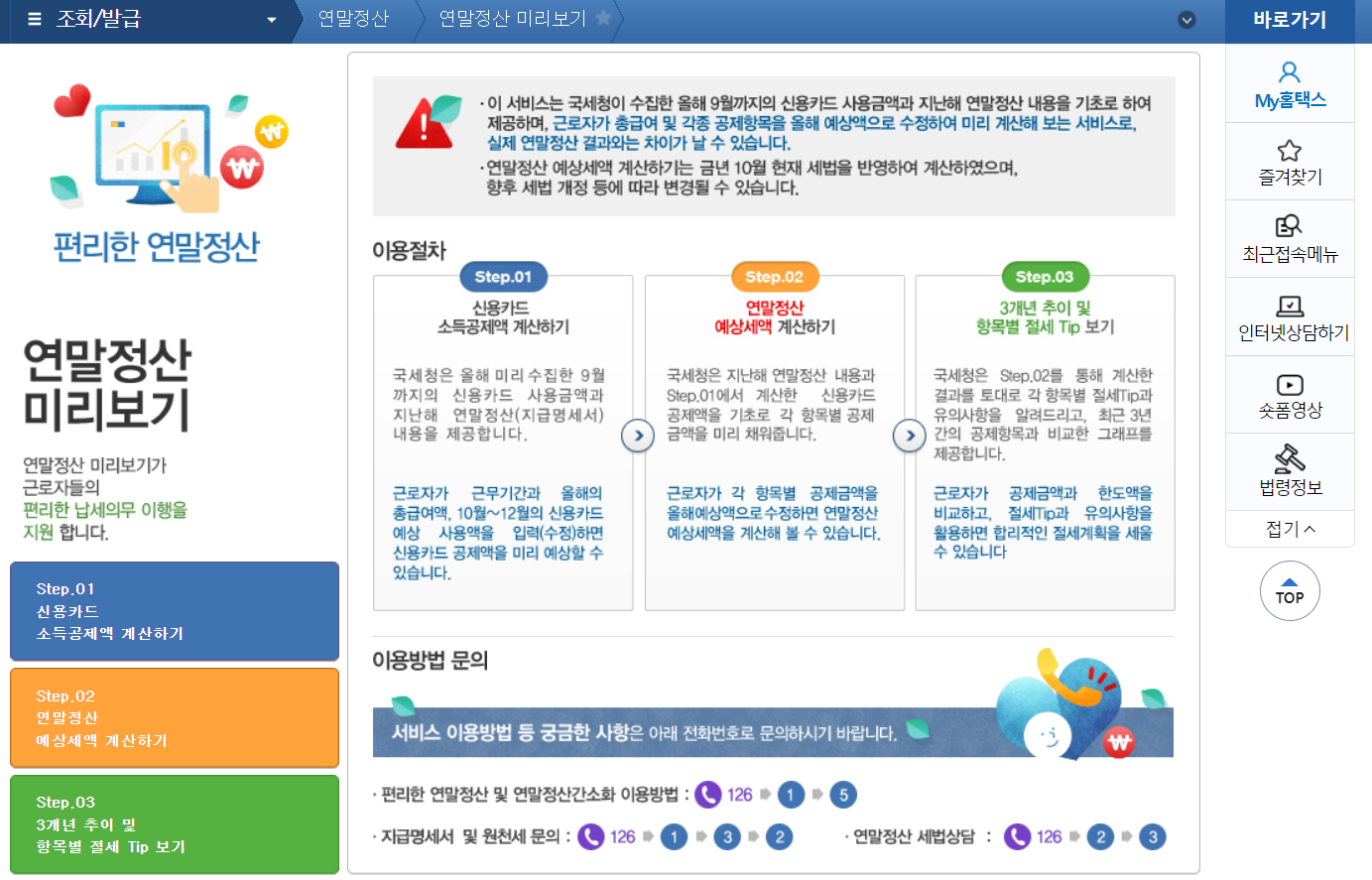This screenshot has width=1372, height=880.
Task: Click the 연말정산 예상세액 계산하기 card title
Action: [775, 317]
